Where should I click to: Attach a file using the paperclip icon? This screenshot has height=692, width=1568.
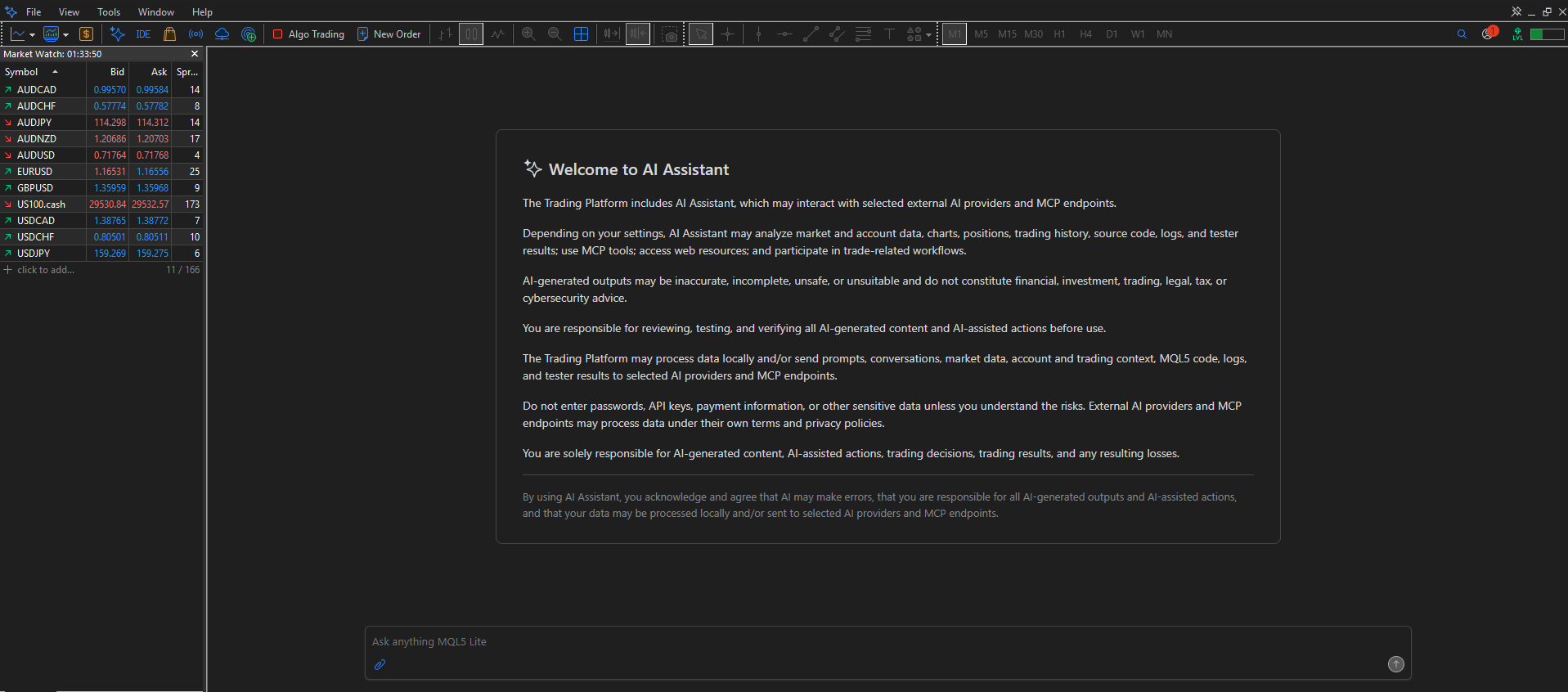(x=380, y=664)
